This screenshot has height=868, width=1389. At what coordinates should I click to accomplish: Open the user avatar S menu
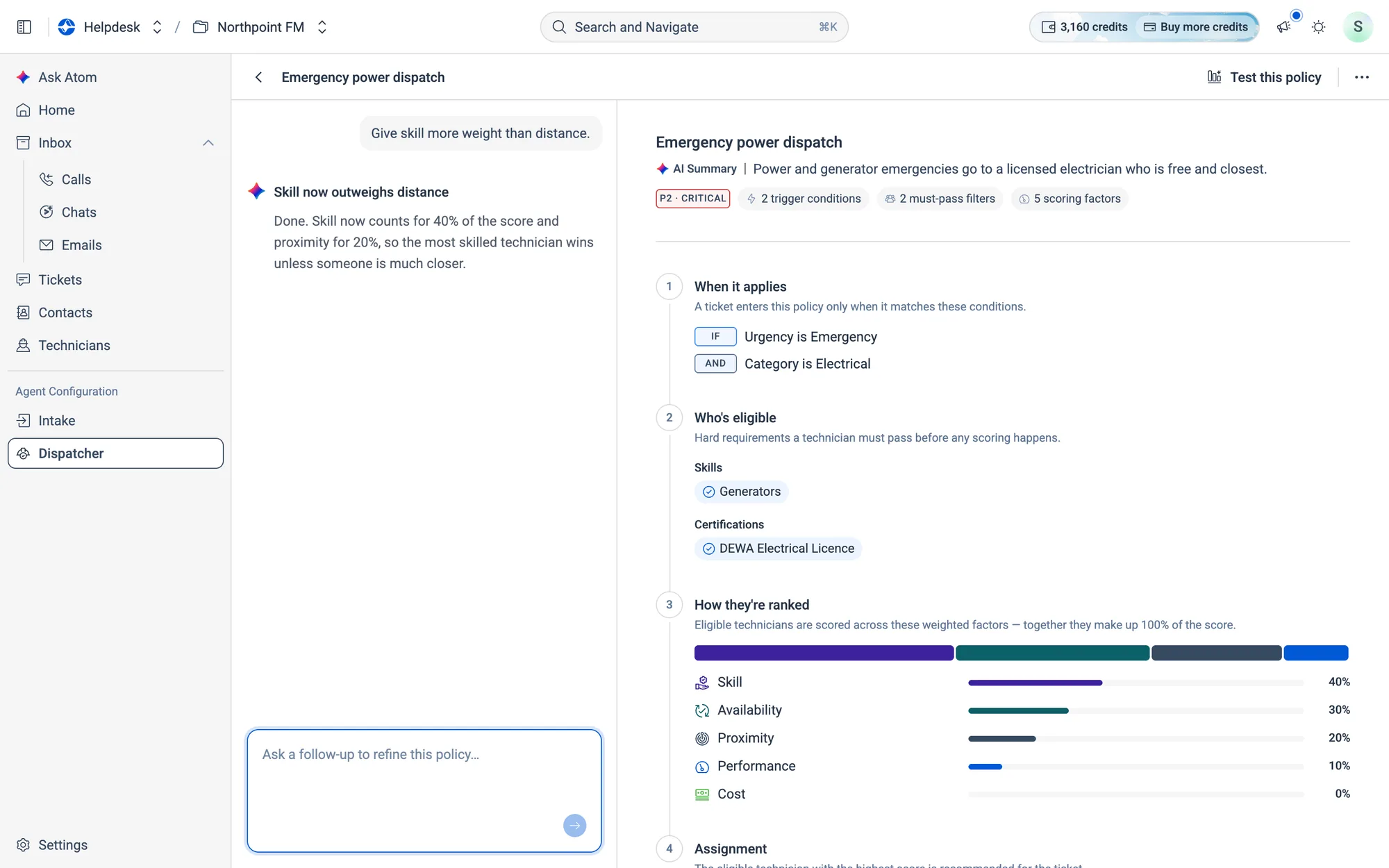pos(1358,27)
